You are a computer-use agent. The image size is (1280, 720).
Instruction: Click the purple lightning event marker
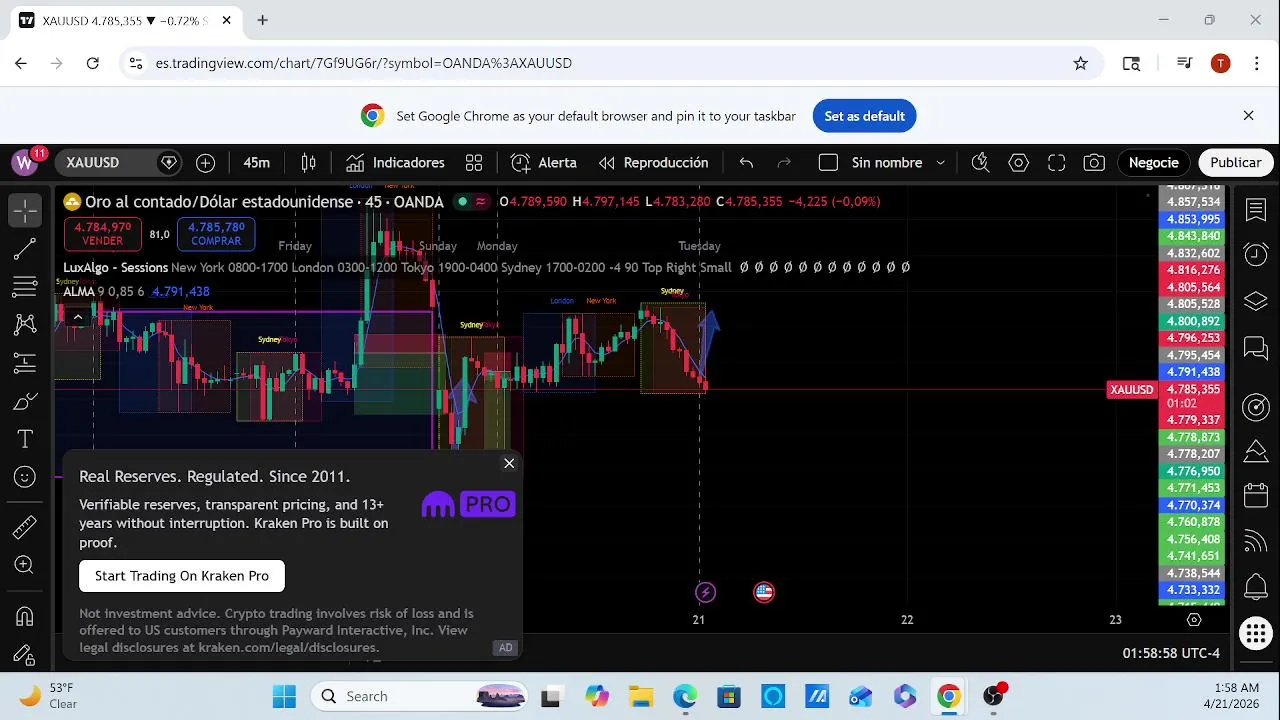(x=705, y=592)
